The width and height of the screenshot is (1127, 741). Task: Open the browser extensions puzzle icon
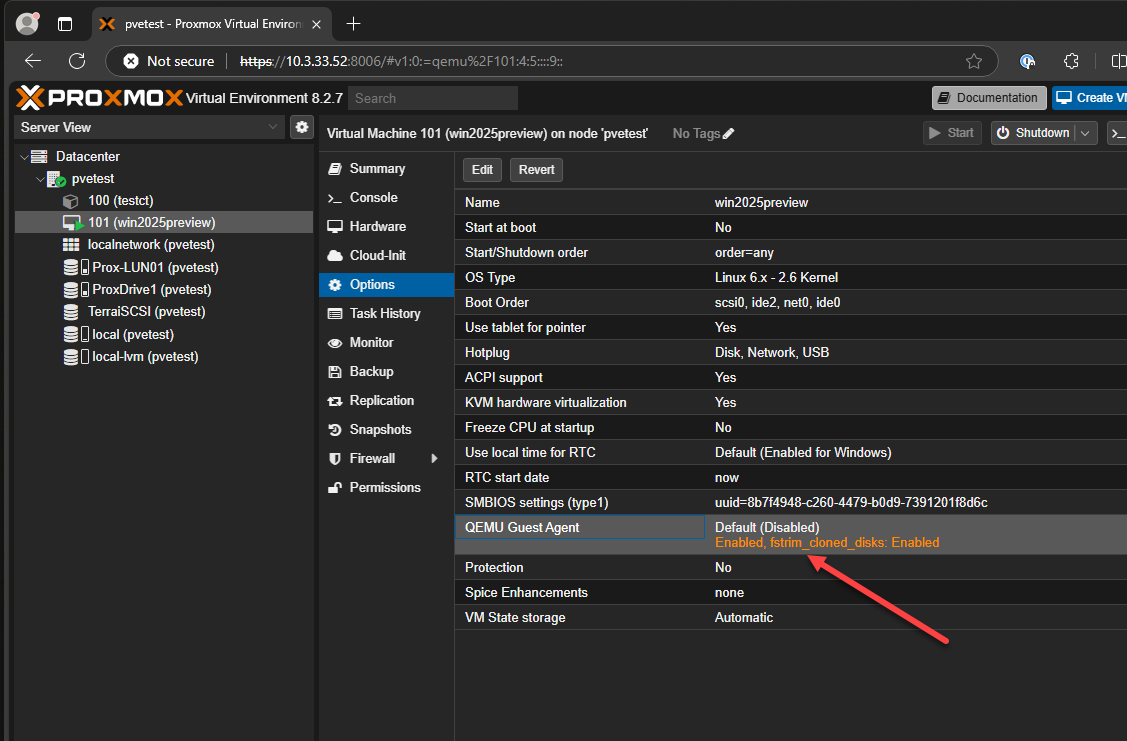pos(1070,61)
